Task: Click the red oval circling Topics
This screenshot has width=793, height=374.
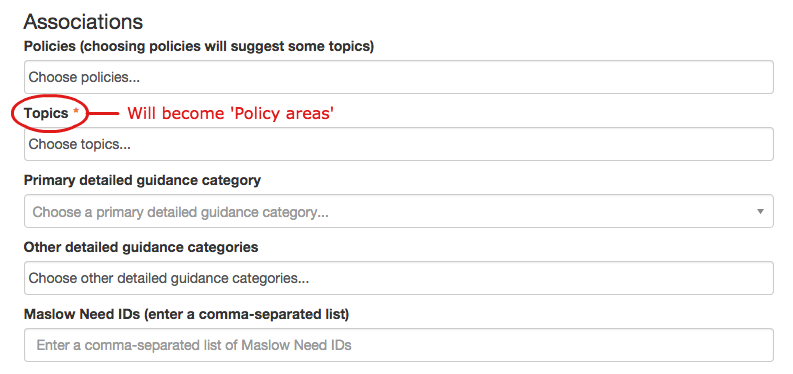Action: [50, 114]
